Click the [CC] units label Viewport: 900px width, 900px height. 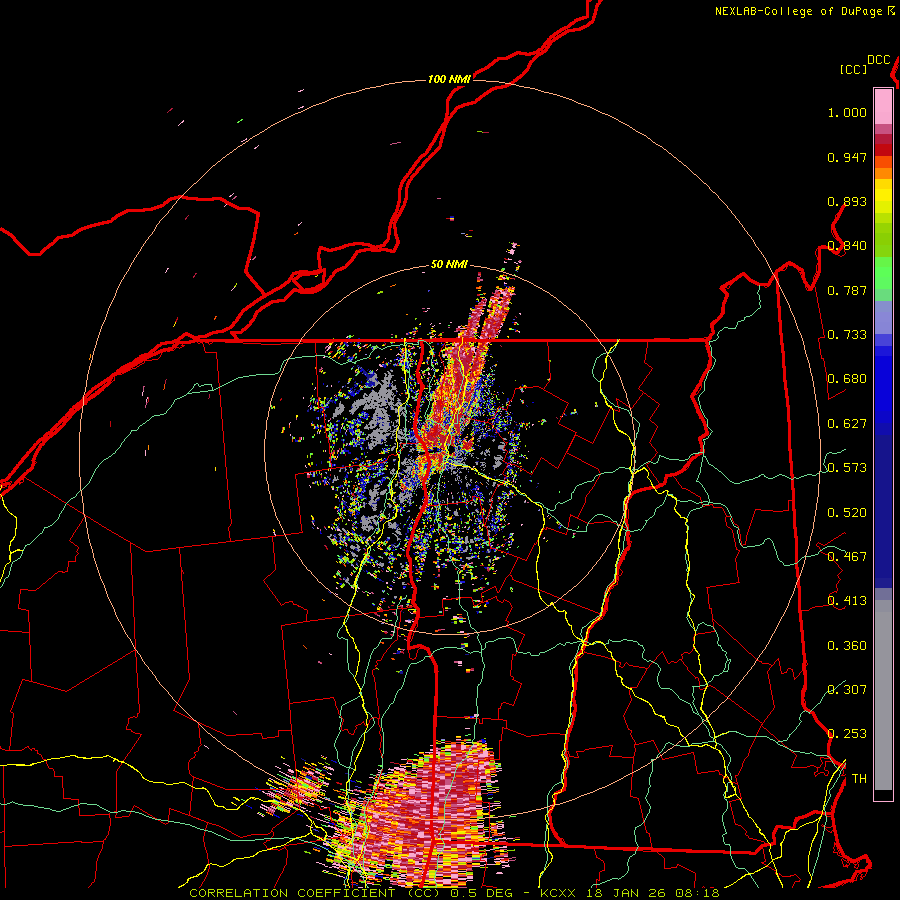pyautogui.click(x=853, y=69)
